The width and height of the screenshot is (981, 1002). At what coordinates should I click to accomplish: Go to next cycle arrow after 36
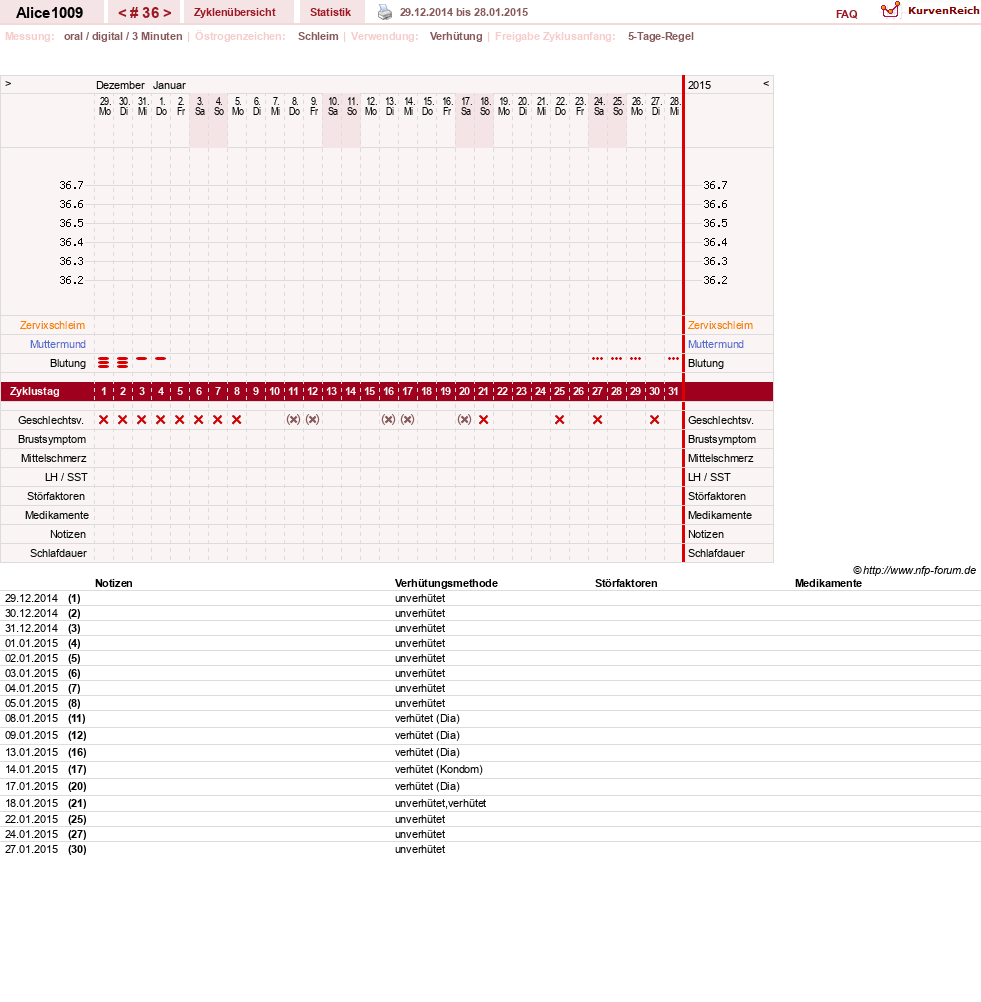[167, 13]
